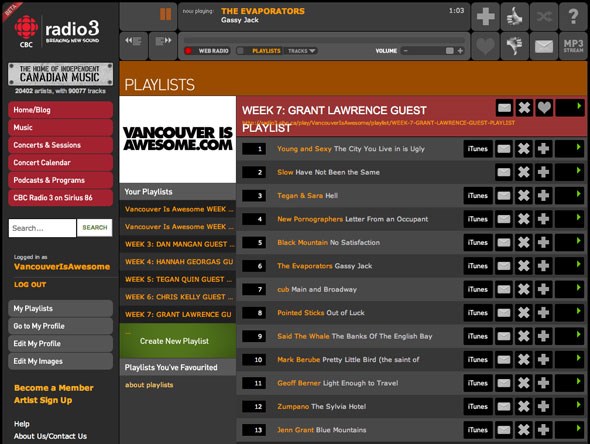Remove Zumpano The Sylvia Hotel track
The height and width of the screenshot is (444, 590).
pyautogui.click(x=524, y=406)
